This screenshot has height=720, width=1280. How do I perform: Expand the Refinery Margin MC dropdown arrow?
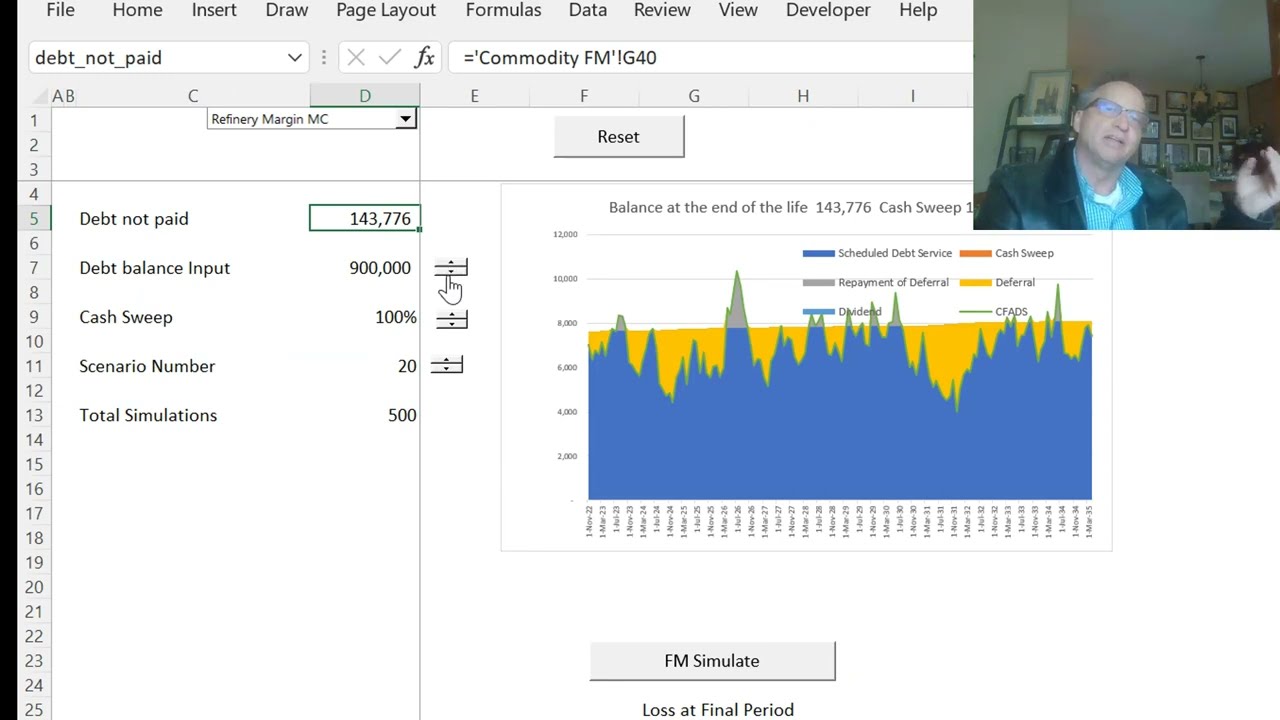point(405,119)
